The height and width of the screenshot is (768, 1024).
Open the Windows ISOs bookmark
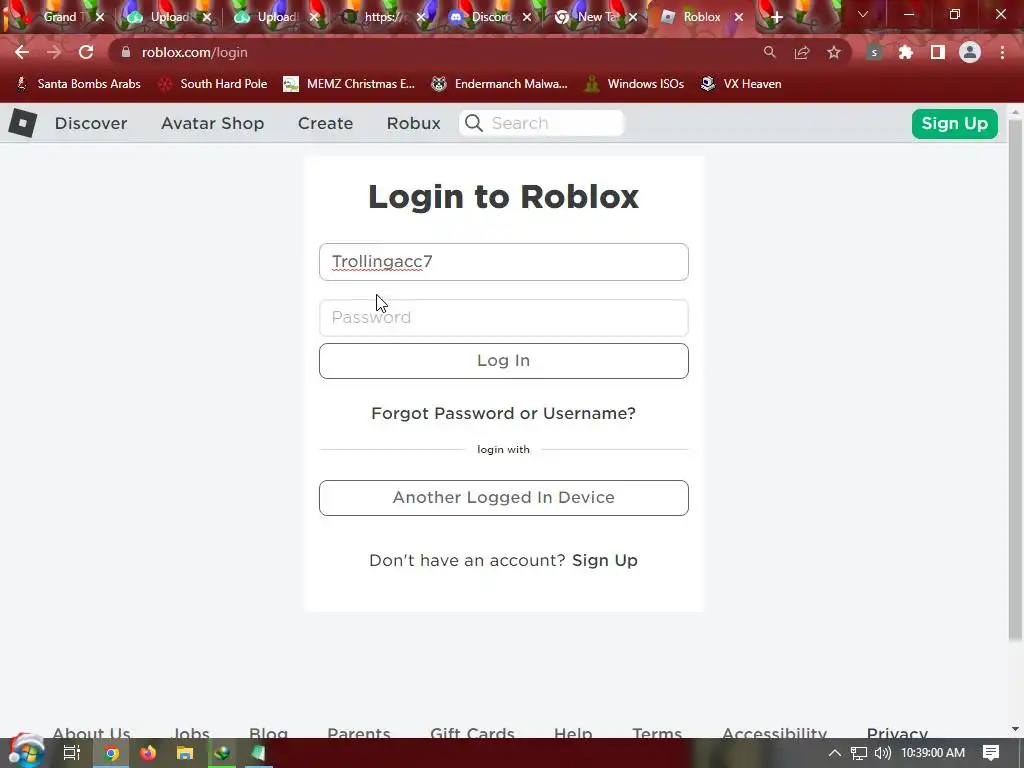(x=634, y=84)
